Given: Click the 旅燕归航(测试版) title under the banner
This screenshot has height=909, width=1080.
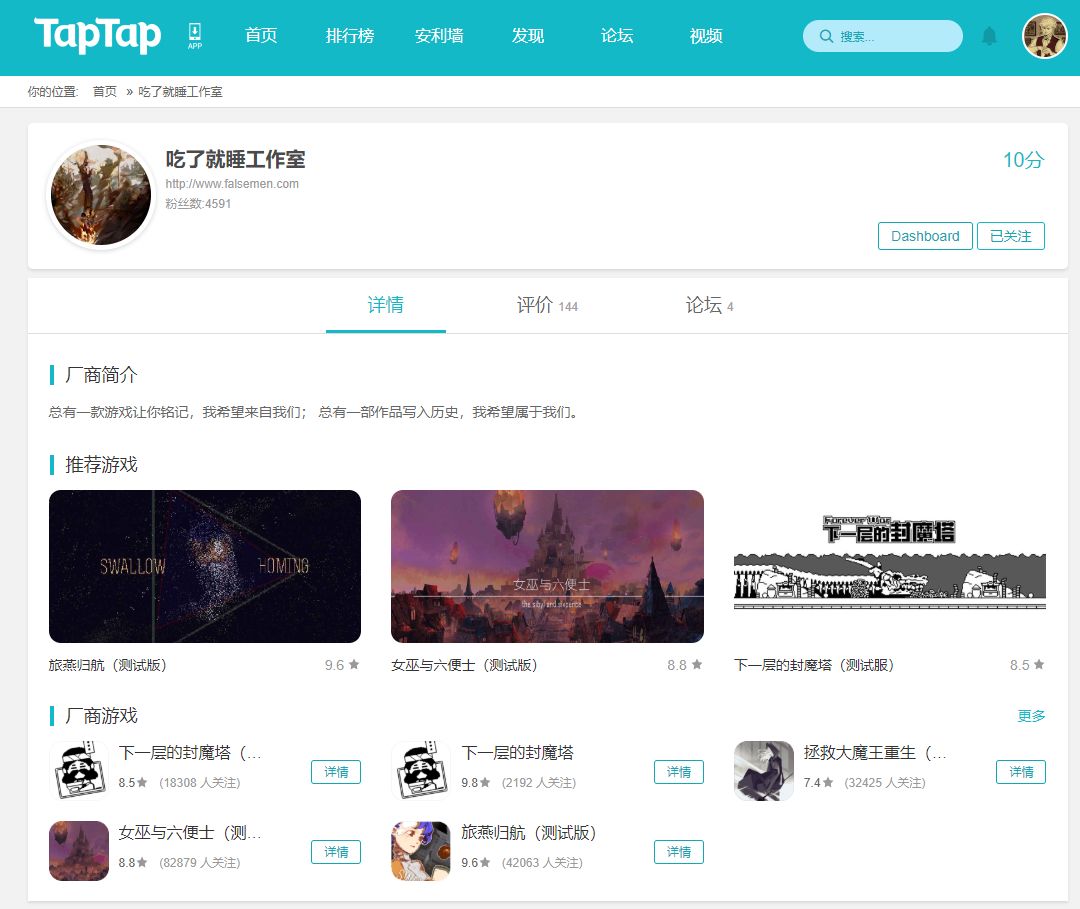Looking at the screenshot, I should tap(107, 665).
